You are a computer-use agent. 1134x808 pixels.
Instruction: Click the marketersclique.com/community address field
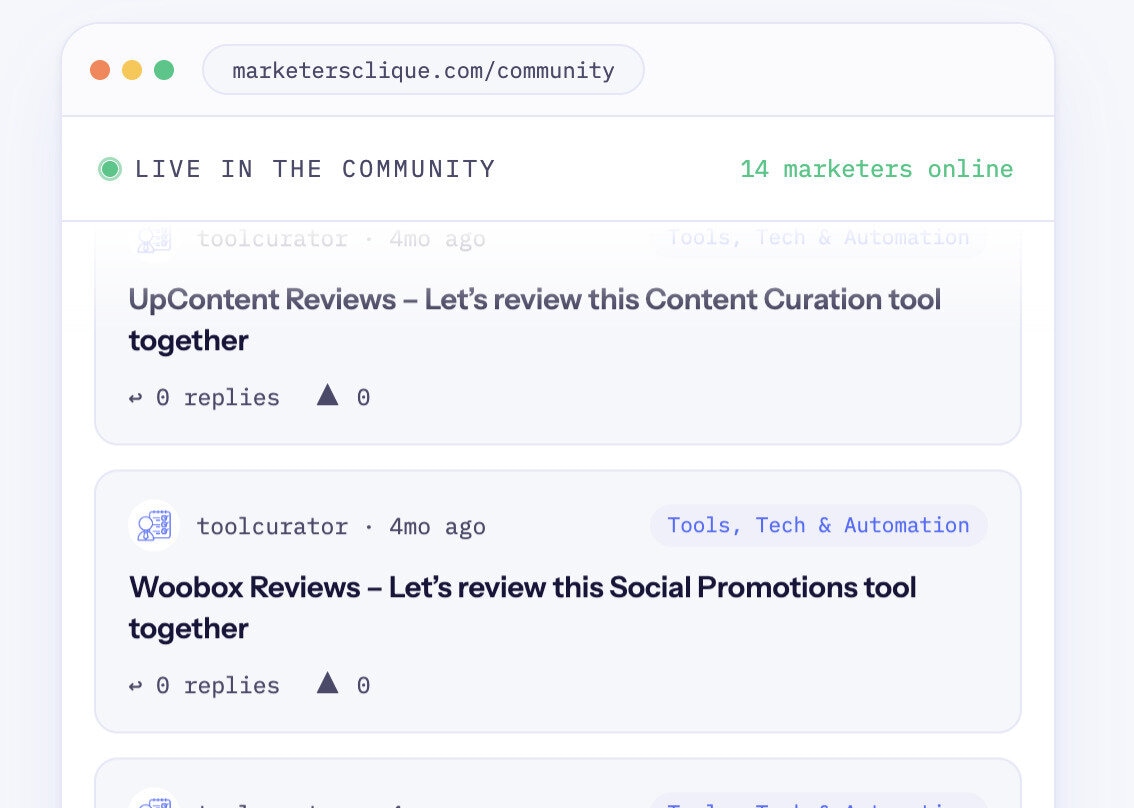coord(423,70)
